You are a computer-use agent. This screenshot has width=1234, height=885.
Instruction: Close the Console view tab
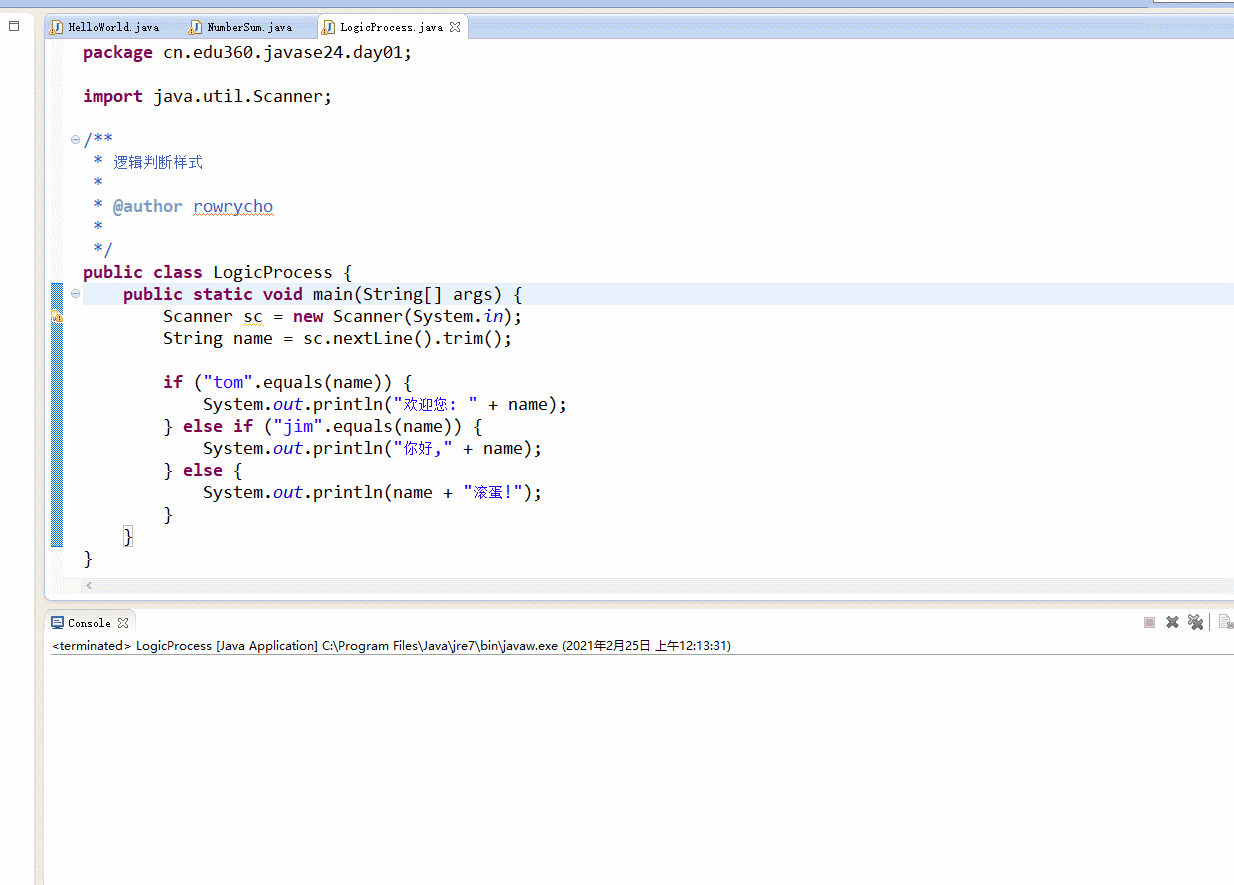[x=124, y=623]
